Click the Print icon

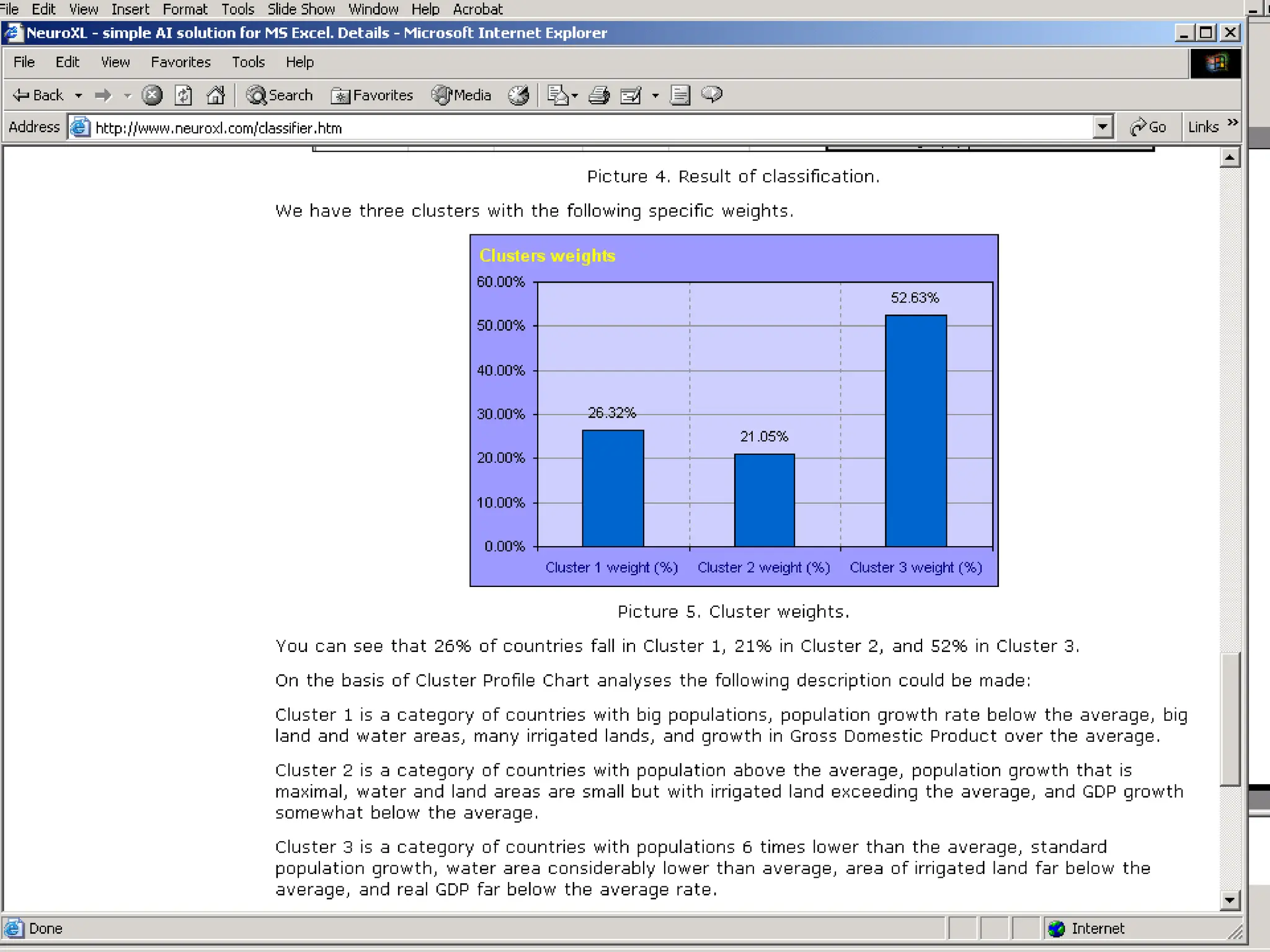(598, 95)
